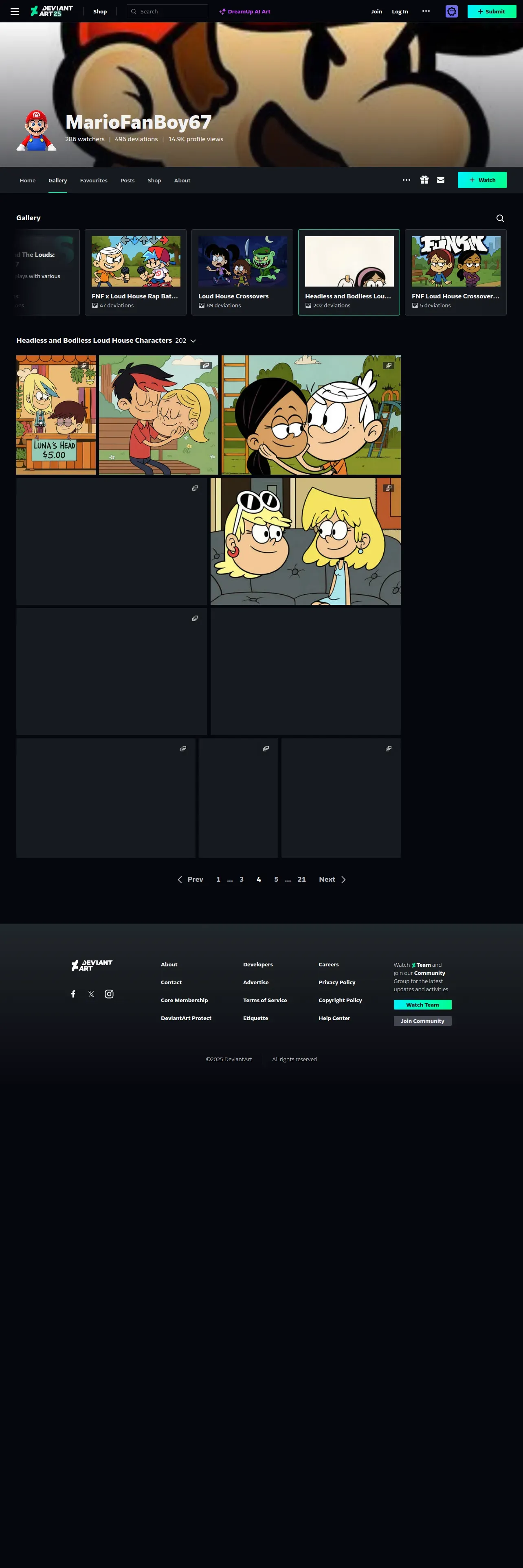Click Log In in header

coord(400,11)
